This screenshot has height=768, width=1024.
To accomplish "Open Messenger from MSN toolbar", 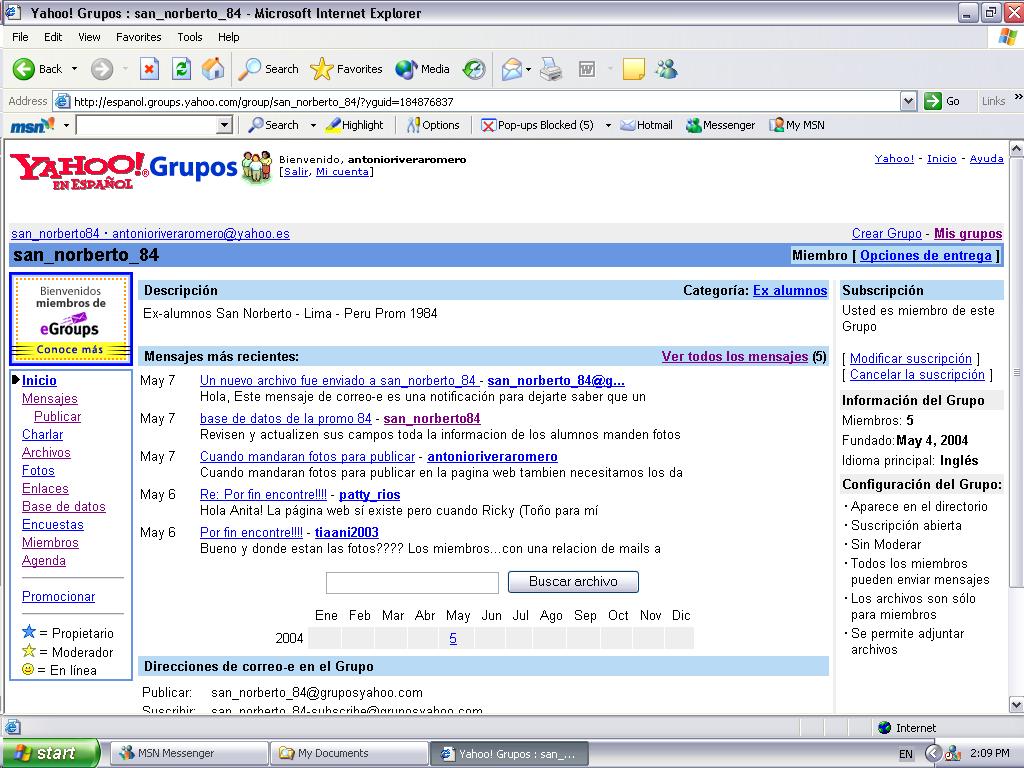I will tap(720, 125).
